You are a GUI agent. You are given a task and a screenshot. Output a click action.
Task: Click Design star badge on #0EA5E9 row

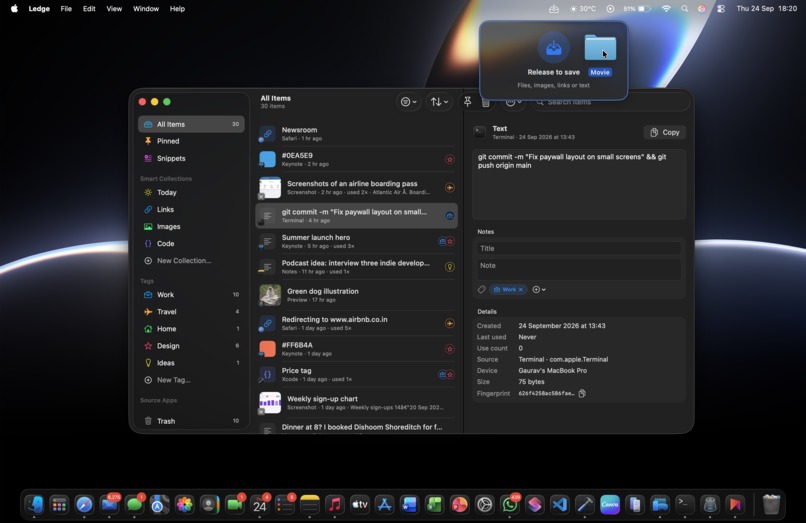pyautogui.click(x=450, y=159)
